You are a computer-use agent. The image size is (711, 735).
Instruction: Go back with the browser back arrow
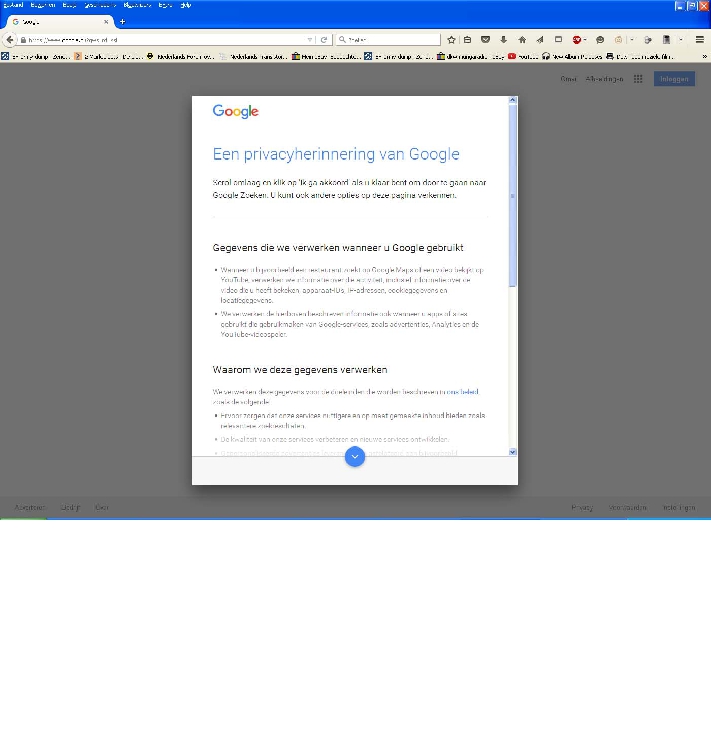click(x=10, y=40)
